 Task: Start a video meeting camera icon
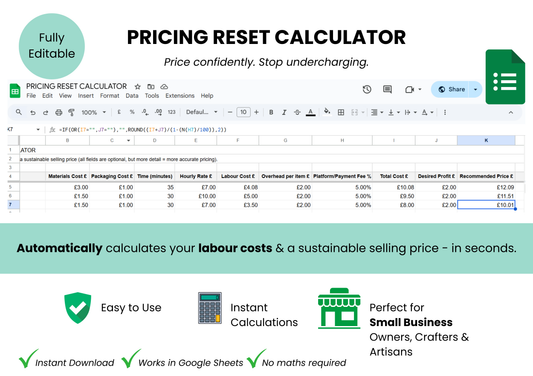[x=409, y=89]
